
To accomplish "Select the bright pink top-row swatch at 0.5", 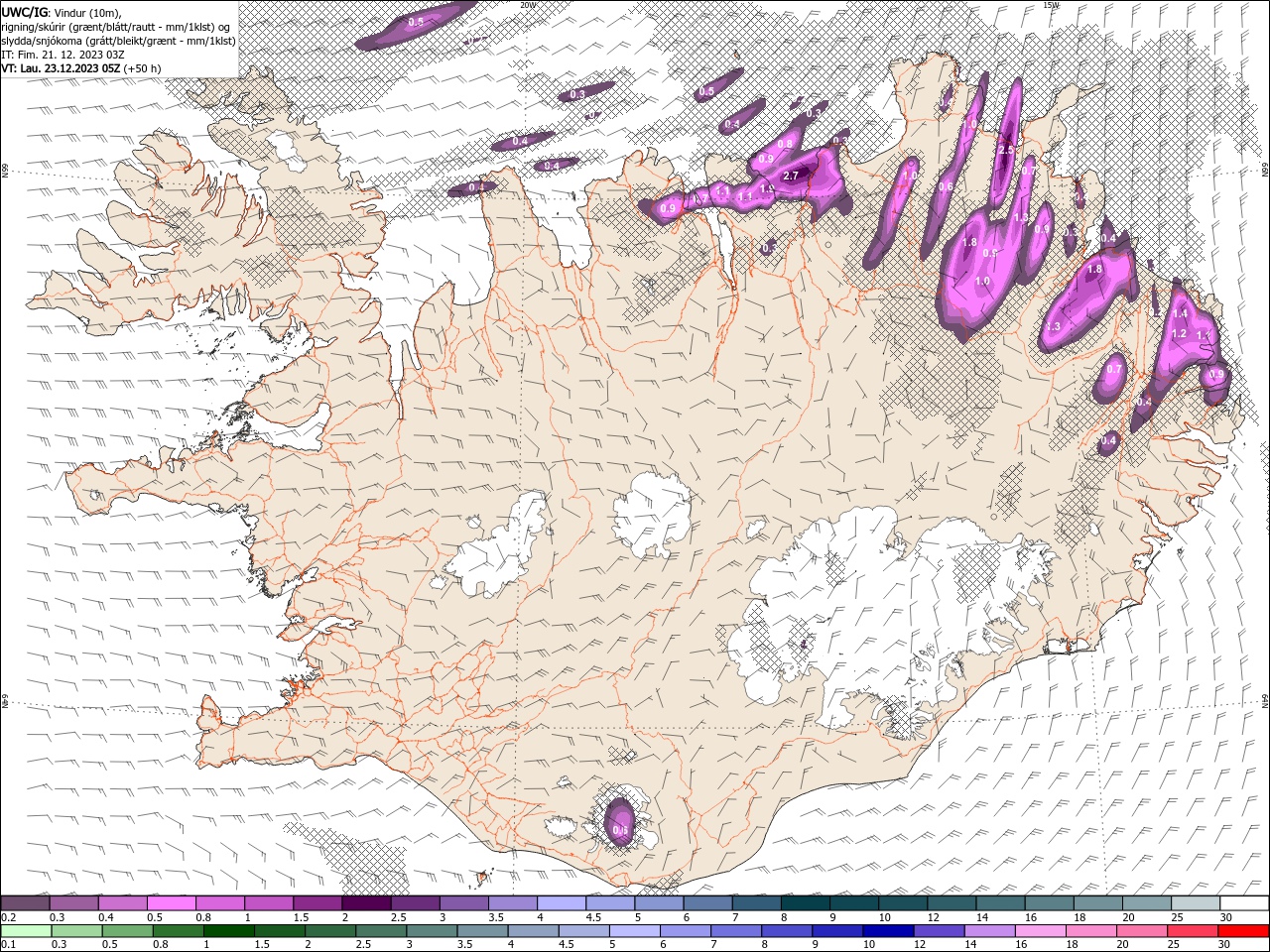I will [171, 903].
